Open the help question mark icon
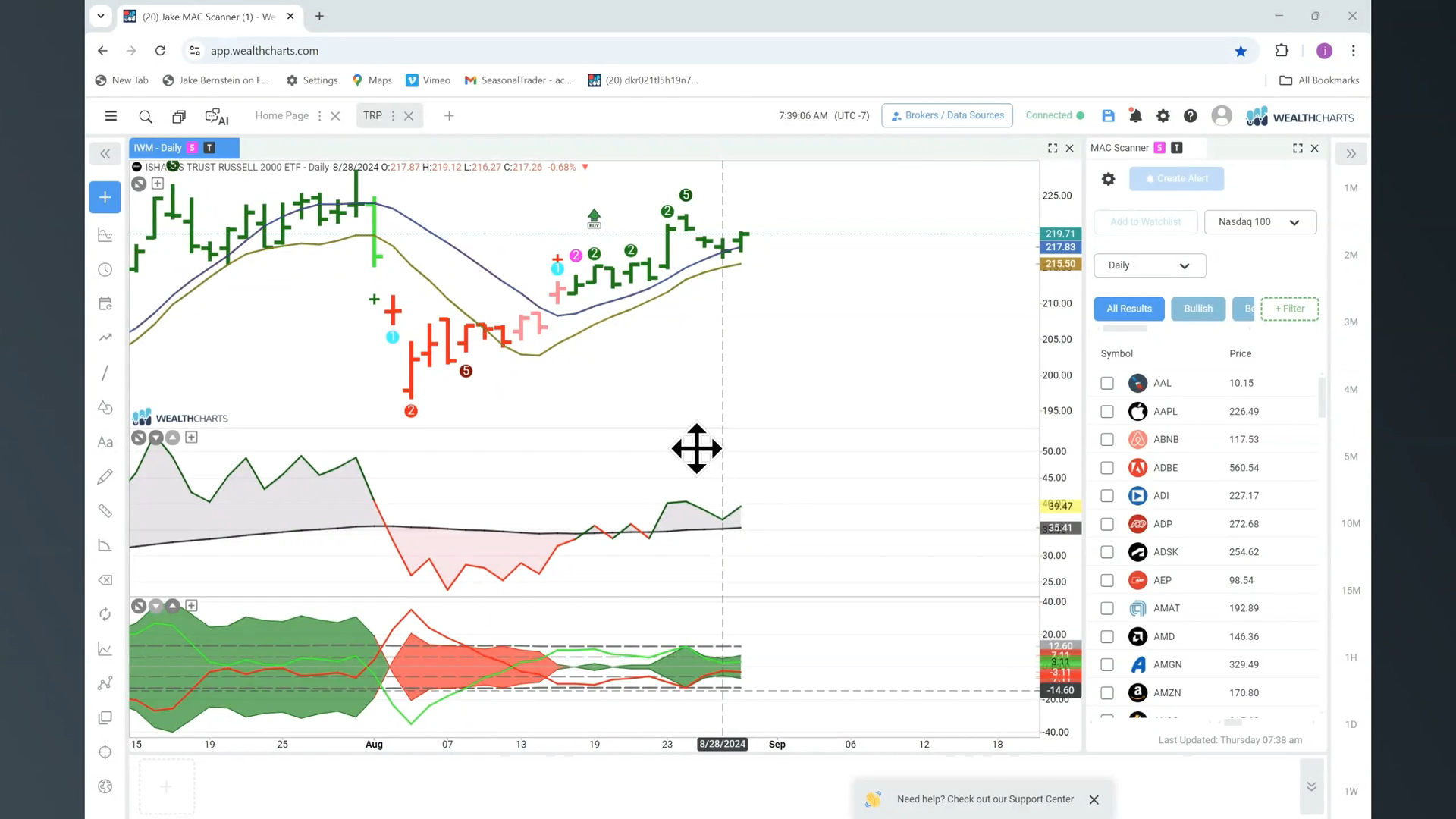 point(1191,115)
